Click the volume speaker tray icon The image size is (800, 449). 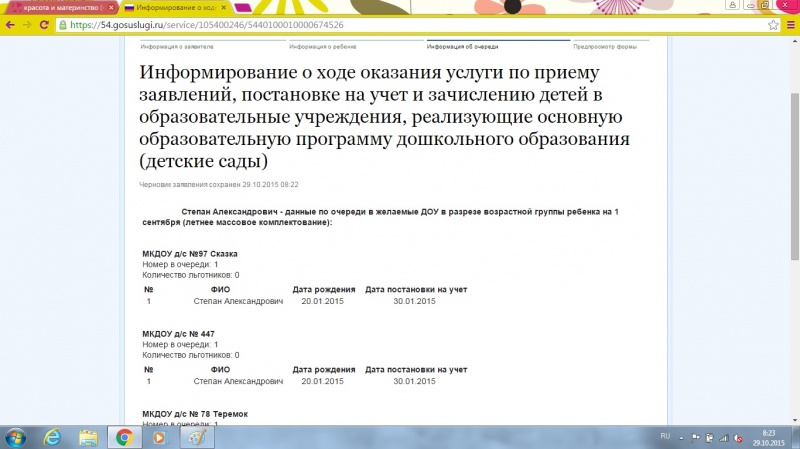(x=738, y=438)
